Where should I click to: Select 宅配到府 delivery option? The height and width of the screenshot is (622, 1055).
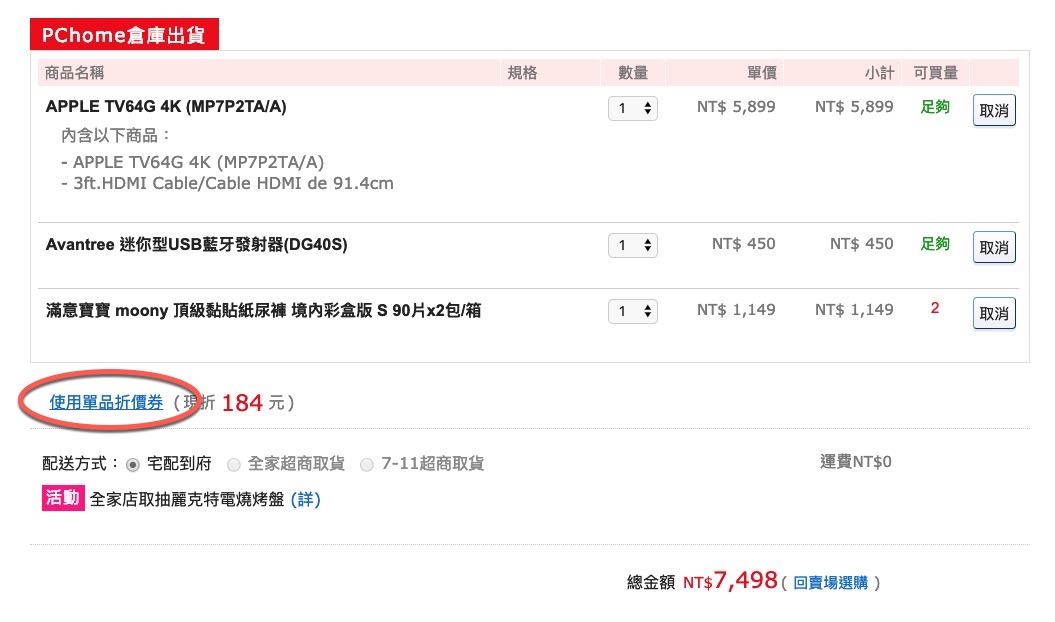point(132,464)
